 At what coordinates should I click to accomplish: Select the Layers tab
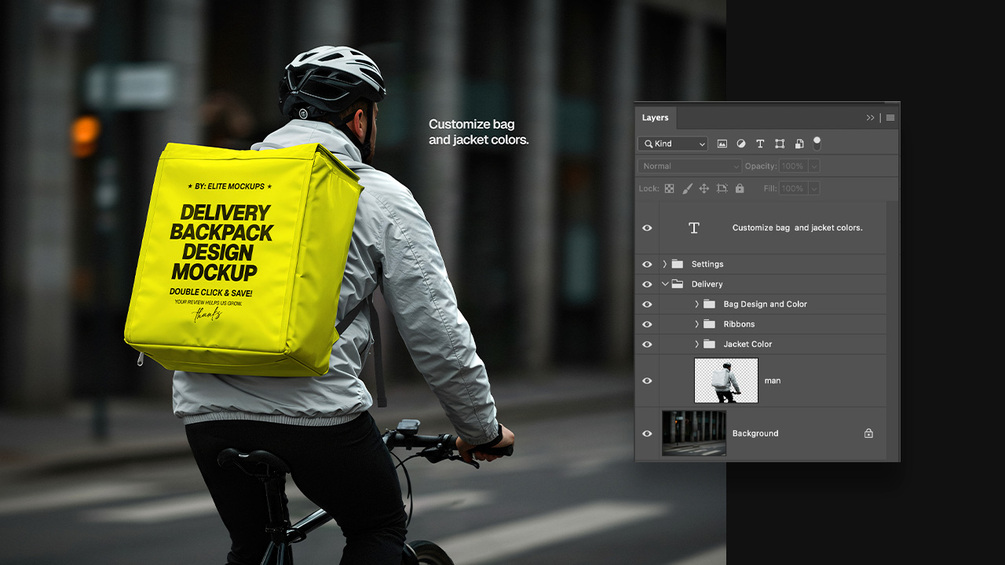tap(655, 118)
